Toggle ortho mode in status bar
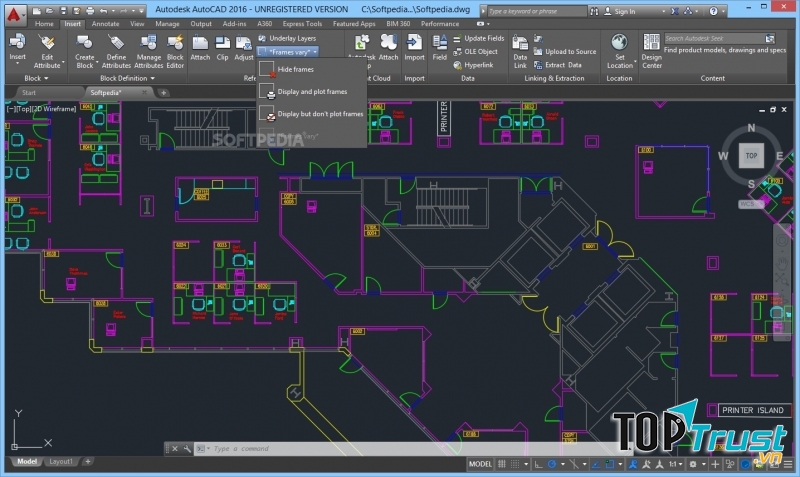The width and height of the screenshot is (800, 477). 538,464
